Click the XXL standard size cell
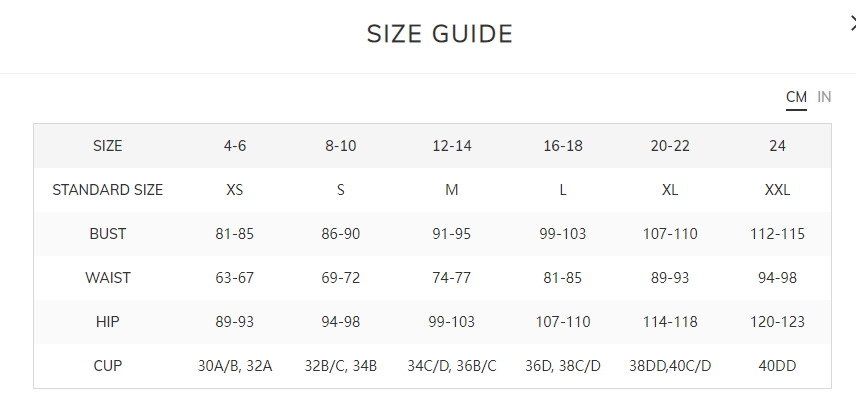This screenshot has width=856, height=416. [x=777, y=190]
